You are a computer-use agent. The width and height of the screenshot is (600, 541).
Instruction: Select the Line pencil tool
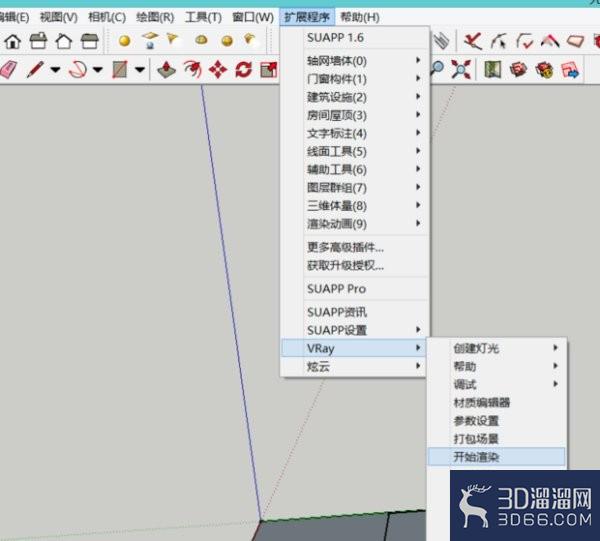tap(35, 70)
